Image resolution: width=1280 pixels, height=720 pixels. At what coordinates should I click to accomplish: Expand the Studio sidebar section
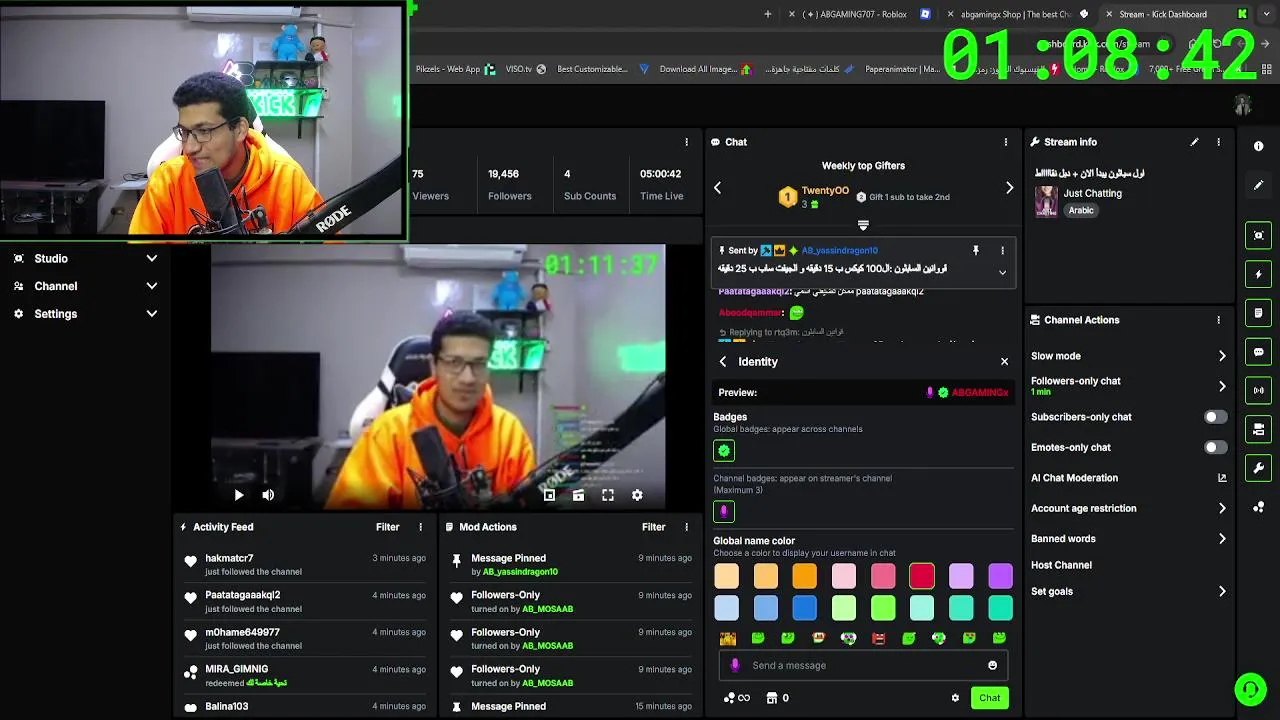(x=85, y=258)
